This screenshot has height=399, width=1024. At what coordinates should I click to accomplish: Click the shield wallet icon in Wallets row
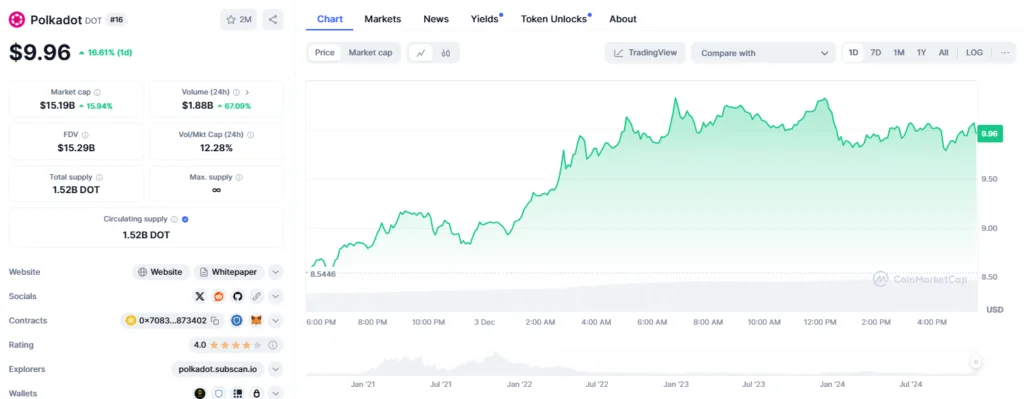tap(219, 393)
